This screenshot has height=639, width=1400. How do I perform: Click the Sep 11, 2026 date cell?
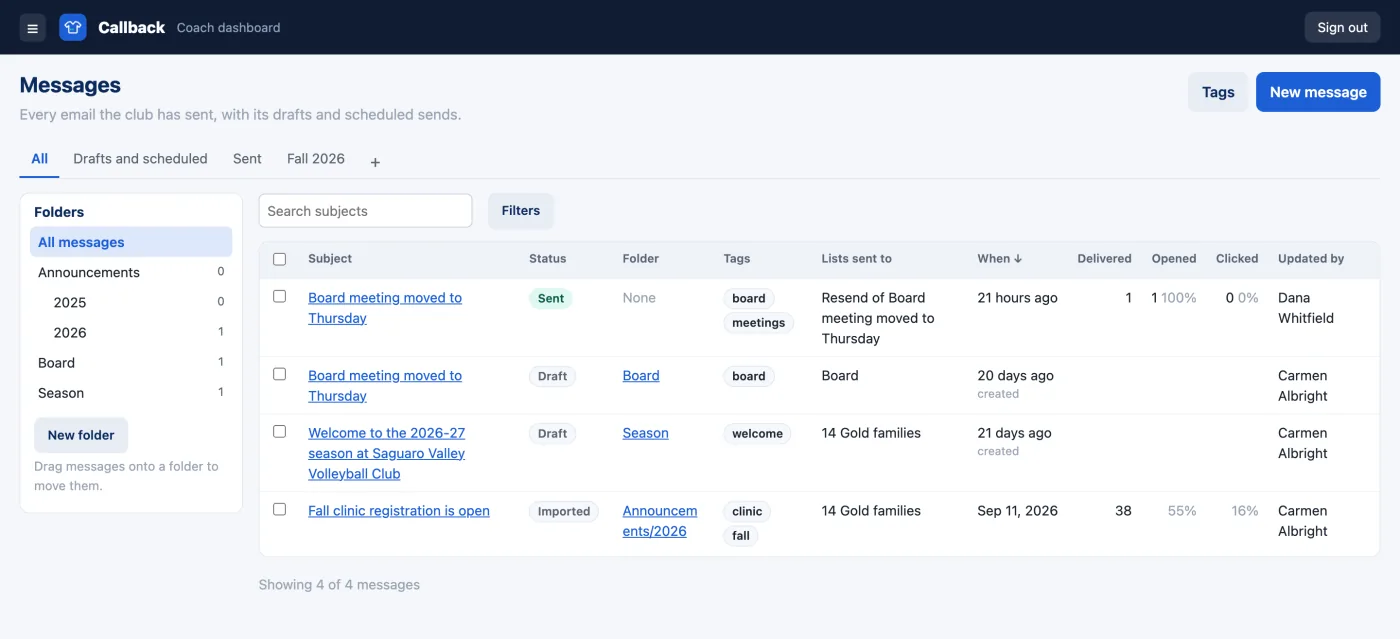coord(1017,511)
